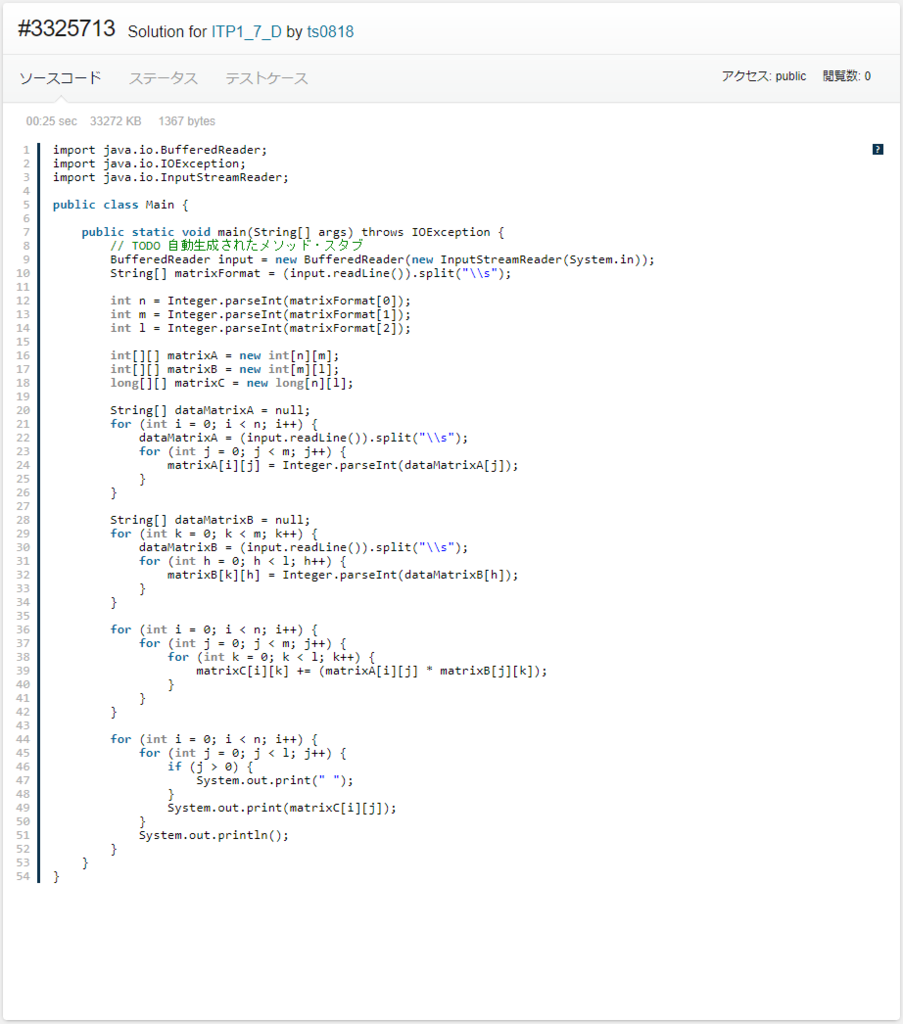Click the TODO comment line
Image resolution: width=903 pixels, height=1024 pixels.
(236, 246)
